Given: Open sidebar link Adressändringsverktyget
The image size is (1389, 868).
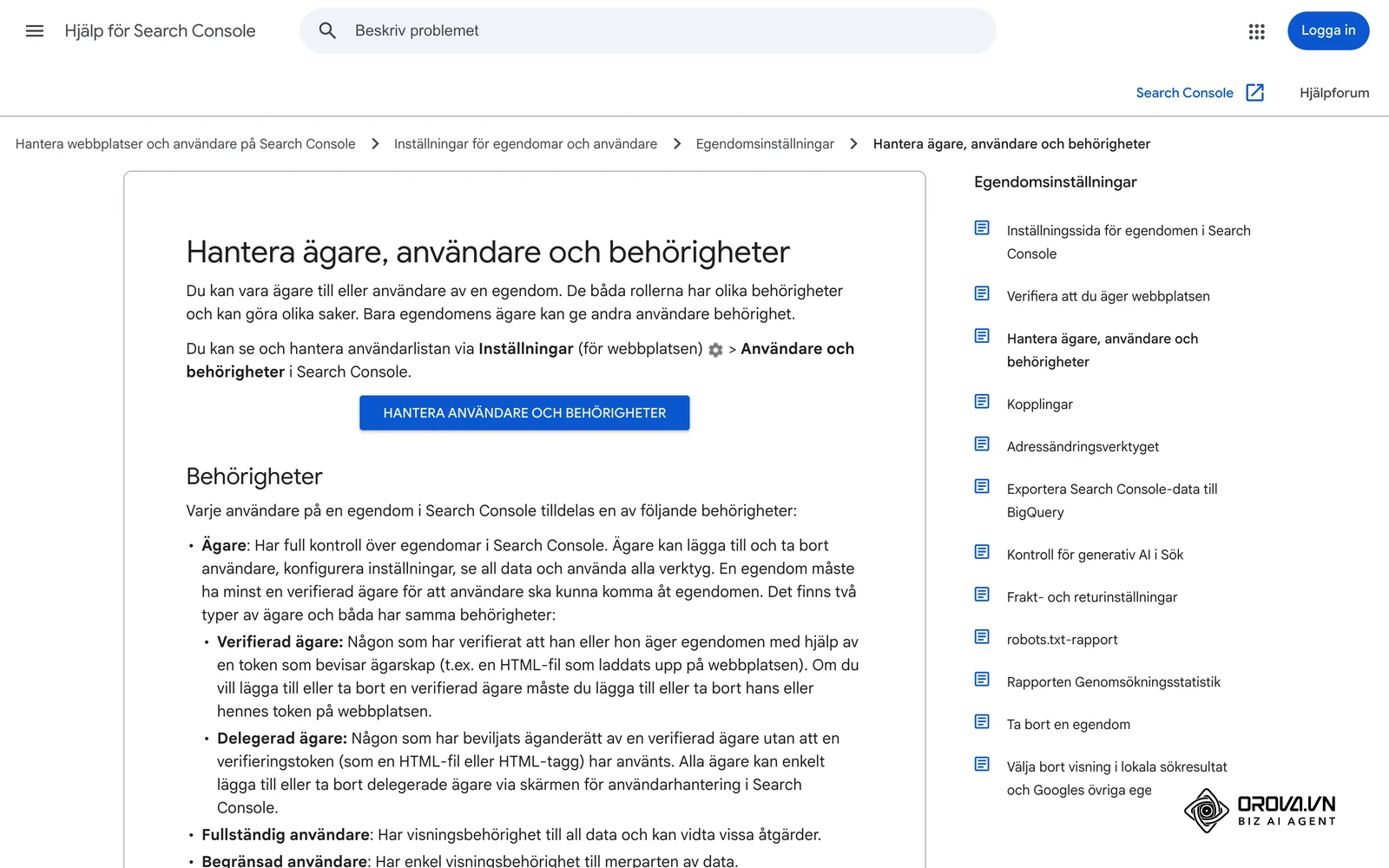Looking at the screenshot, I should click(x=1083, y=447).
